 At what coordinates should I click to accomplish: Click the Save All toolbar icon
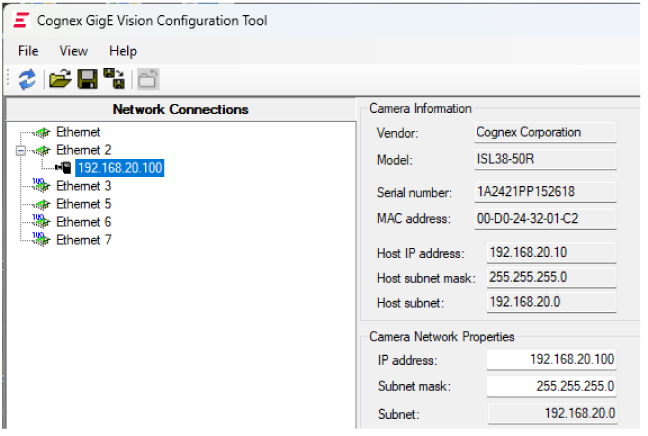point(115,80)
